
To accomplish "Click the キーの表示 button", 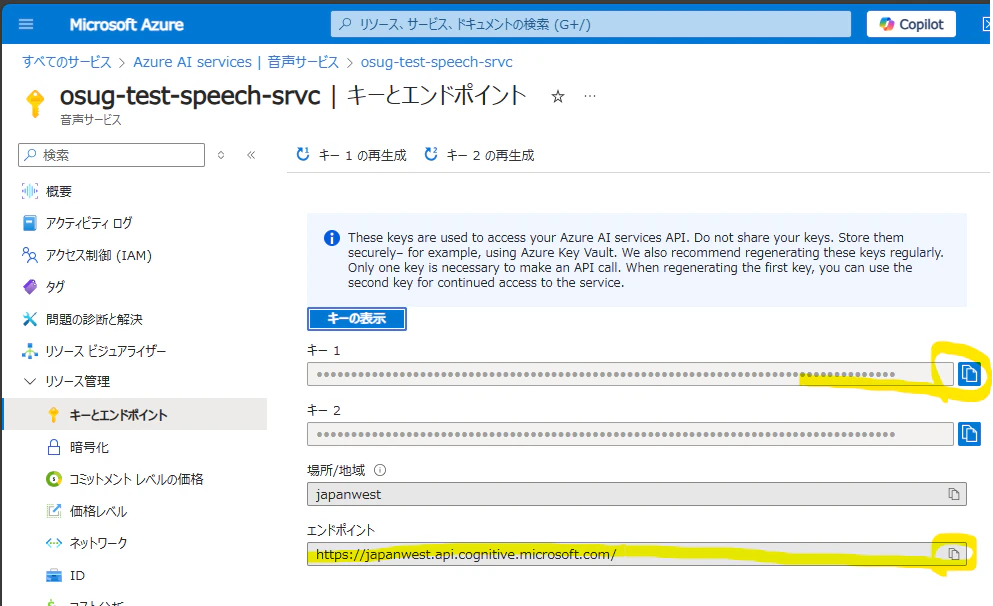I will (357, 319).
